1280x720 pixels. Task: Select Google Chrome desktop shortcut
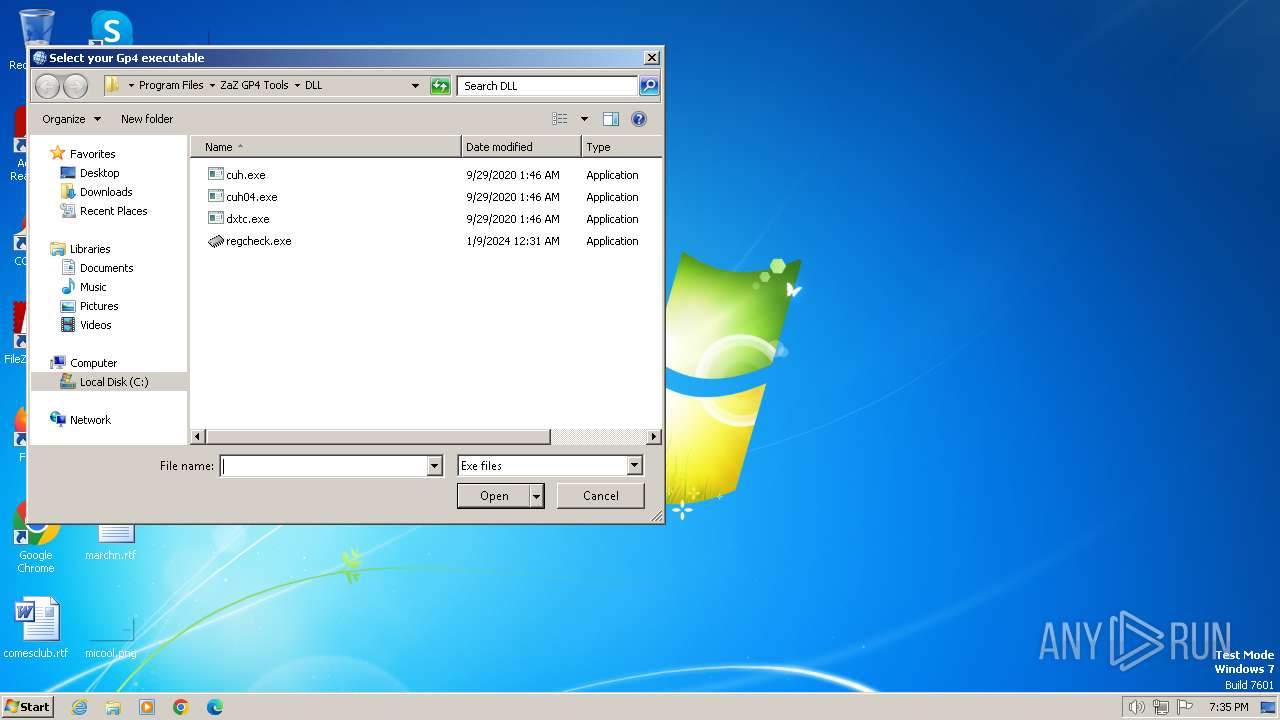36,540
